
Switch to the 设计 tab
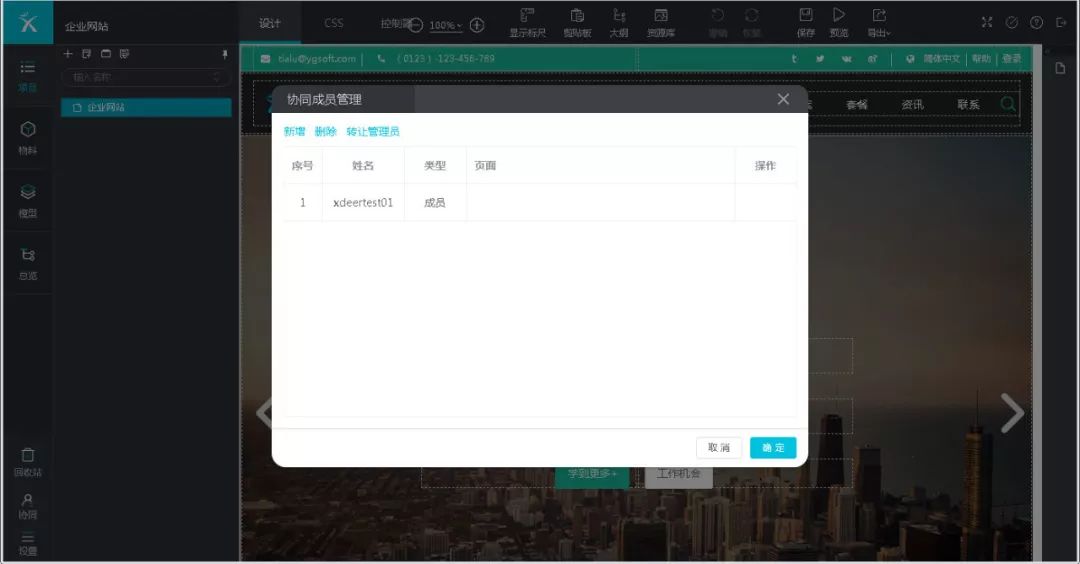pyautogui.click(x=270, y=23)
